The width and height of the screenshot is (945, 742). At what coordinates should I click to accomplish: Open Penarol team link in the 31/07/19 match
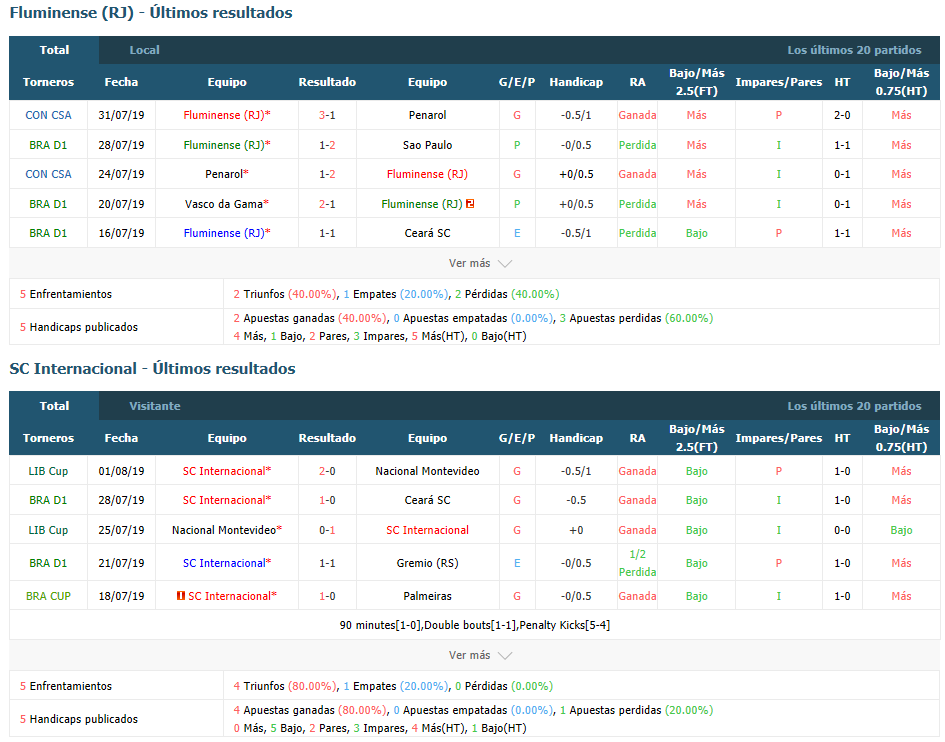[x=427, y=115]
